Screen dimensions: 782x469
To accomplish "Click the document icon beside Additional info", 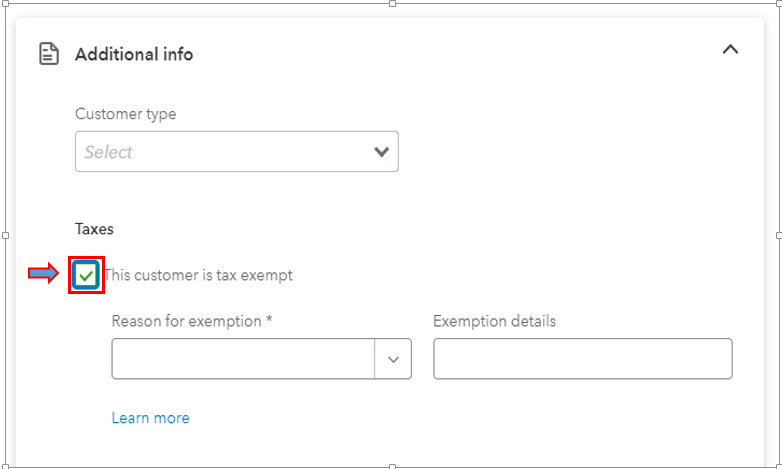I will pos(49,54).
